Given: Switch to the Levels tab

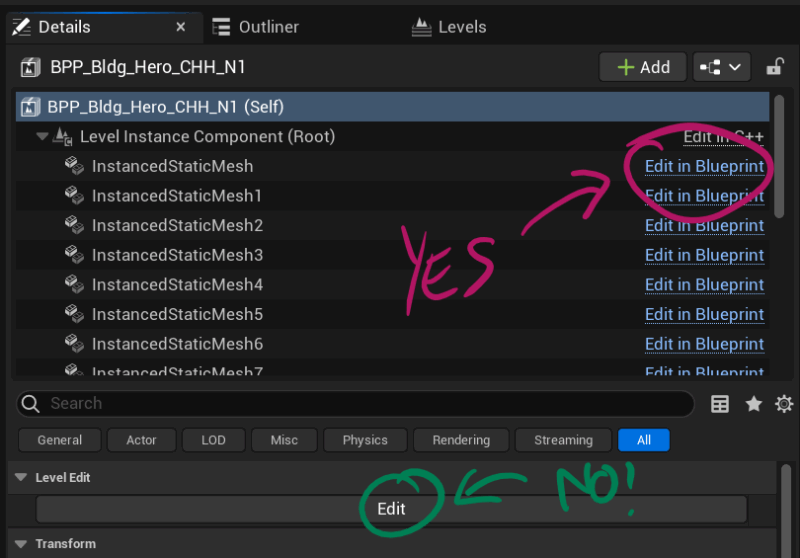Looking at the screenshot, I should 450,27.
